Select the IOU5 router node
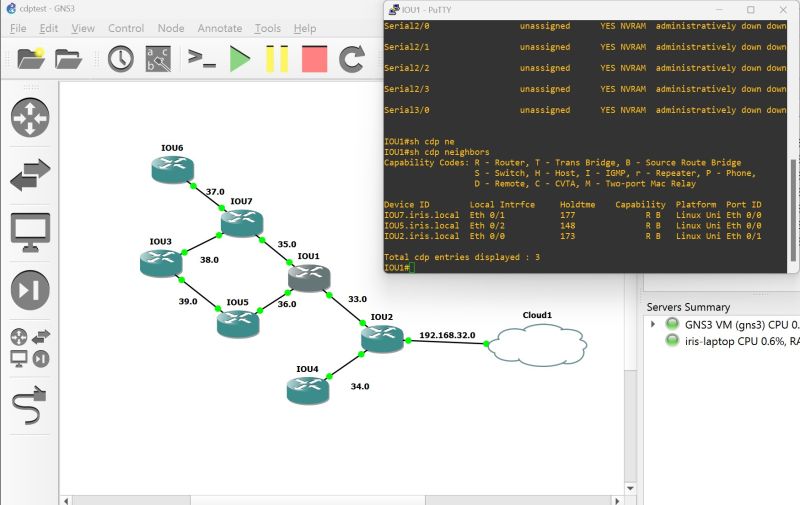 point(238,324)
